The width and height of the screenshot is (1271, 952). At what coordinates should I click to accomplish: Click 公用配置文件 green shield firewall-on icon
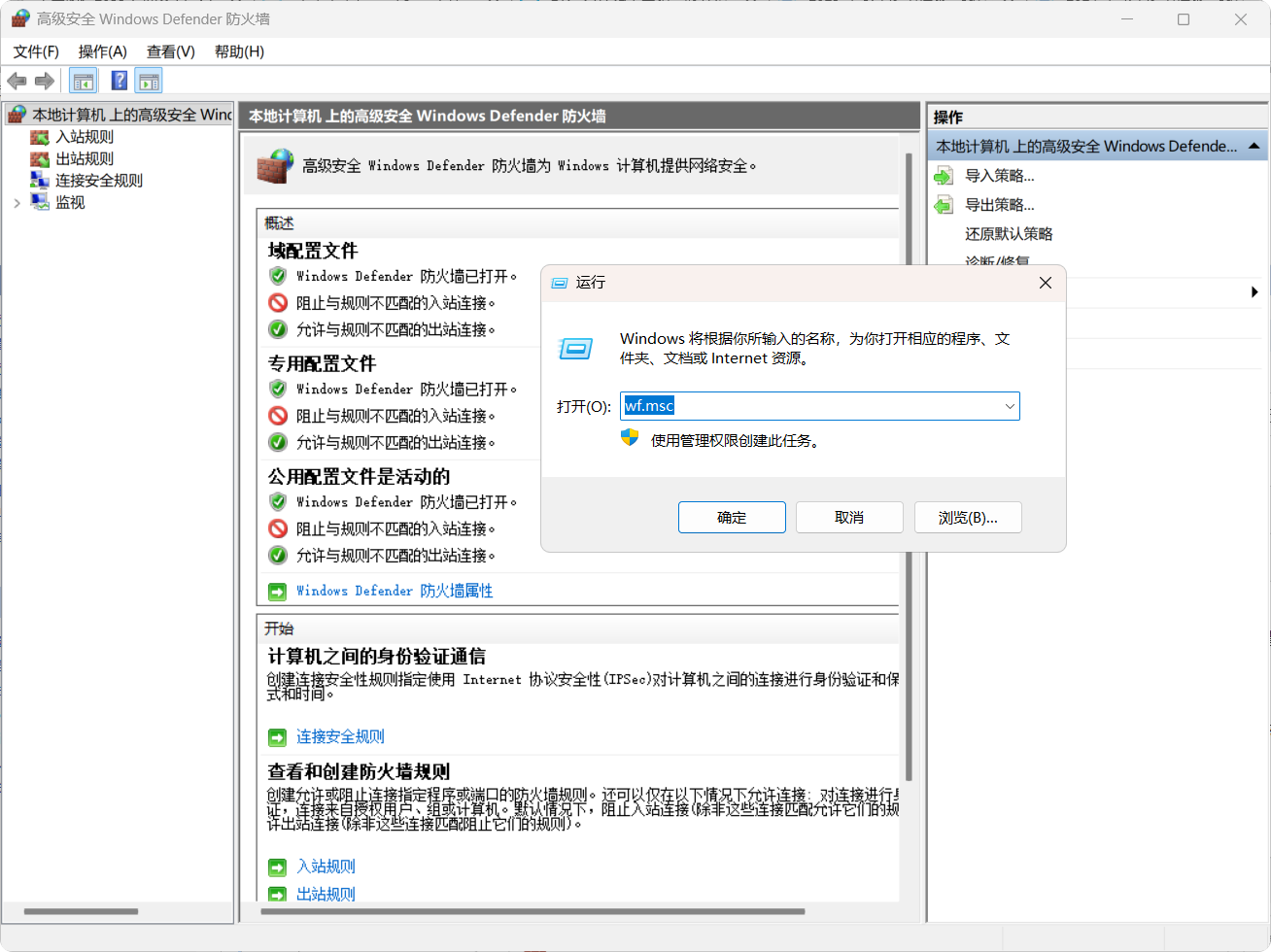pos(278,501)
